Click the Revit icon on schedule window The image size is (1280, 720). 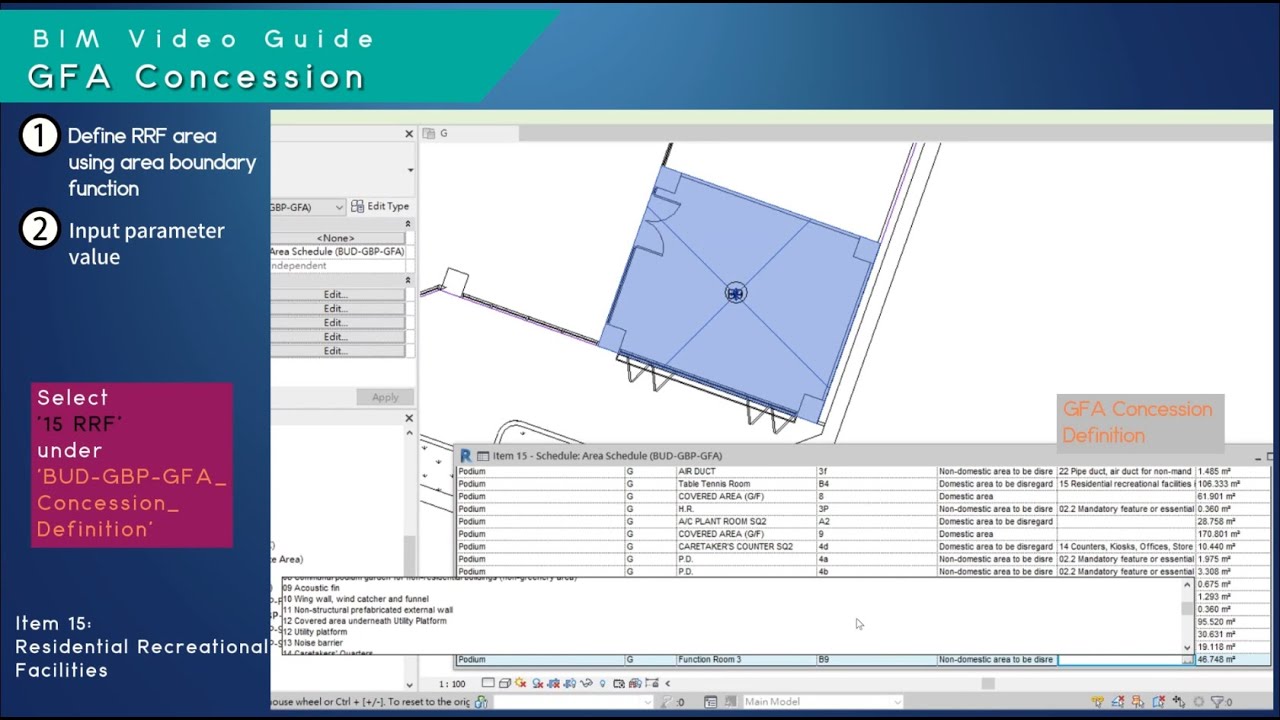point(465,455)
